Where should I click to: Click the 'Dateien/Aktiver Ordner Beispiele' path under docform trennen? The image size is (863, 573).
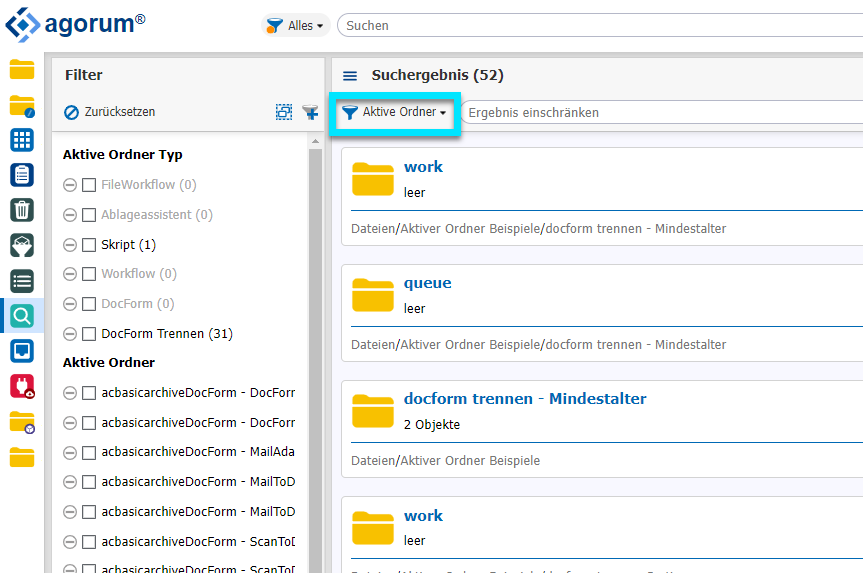pos(445,460)
